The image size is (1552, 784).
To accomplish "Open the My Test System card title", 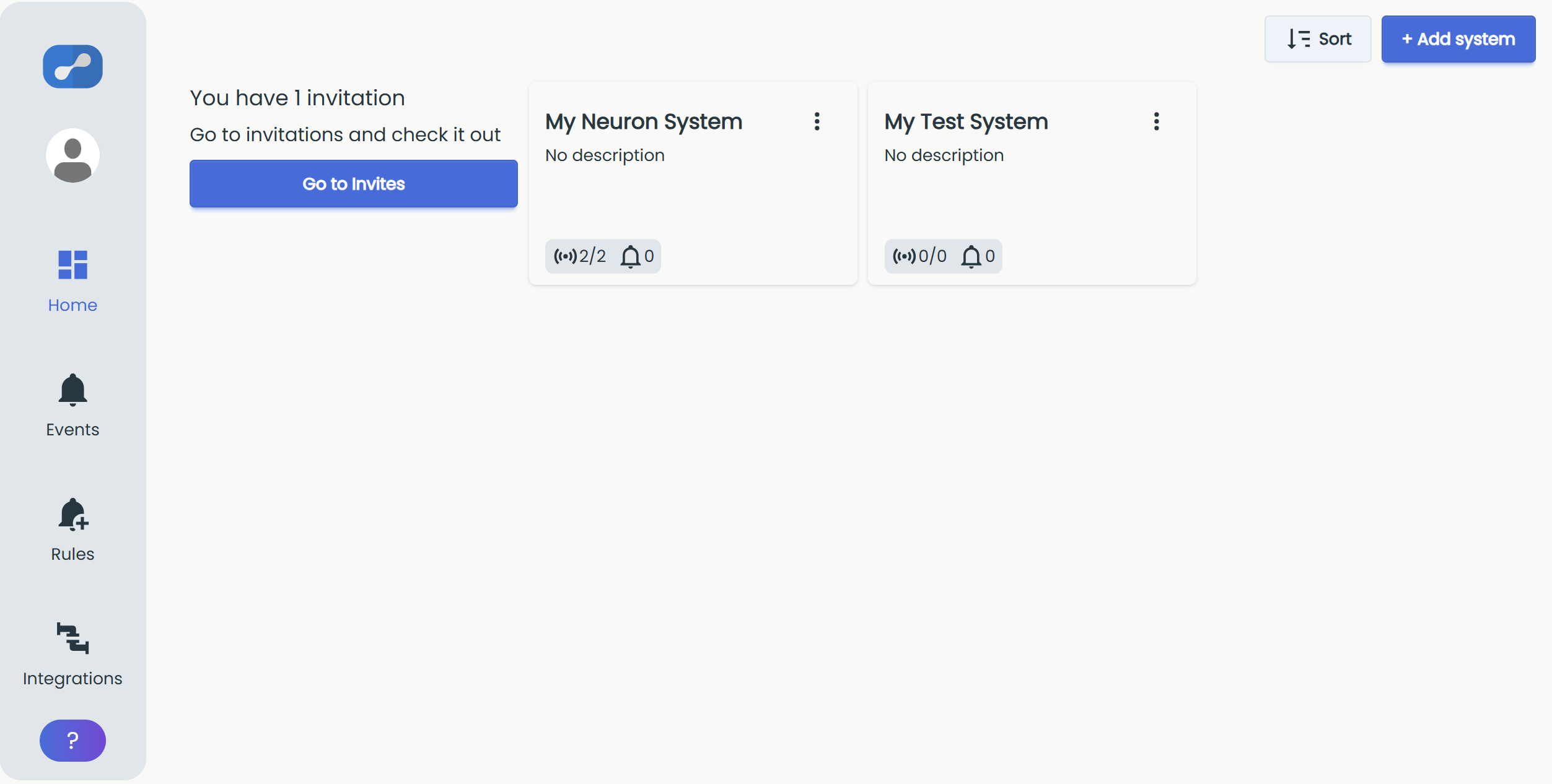I will (966, 122).
